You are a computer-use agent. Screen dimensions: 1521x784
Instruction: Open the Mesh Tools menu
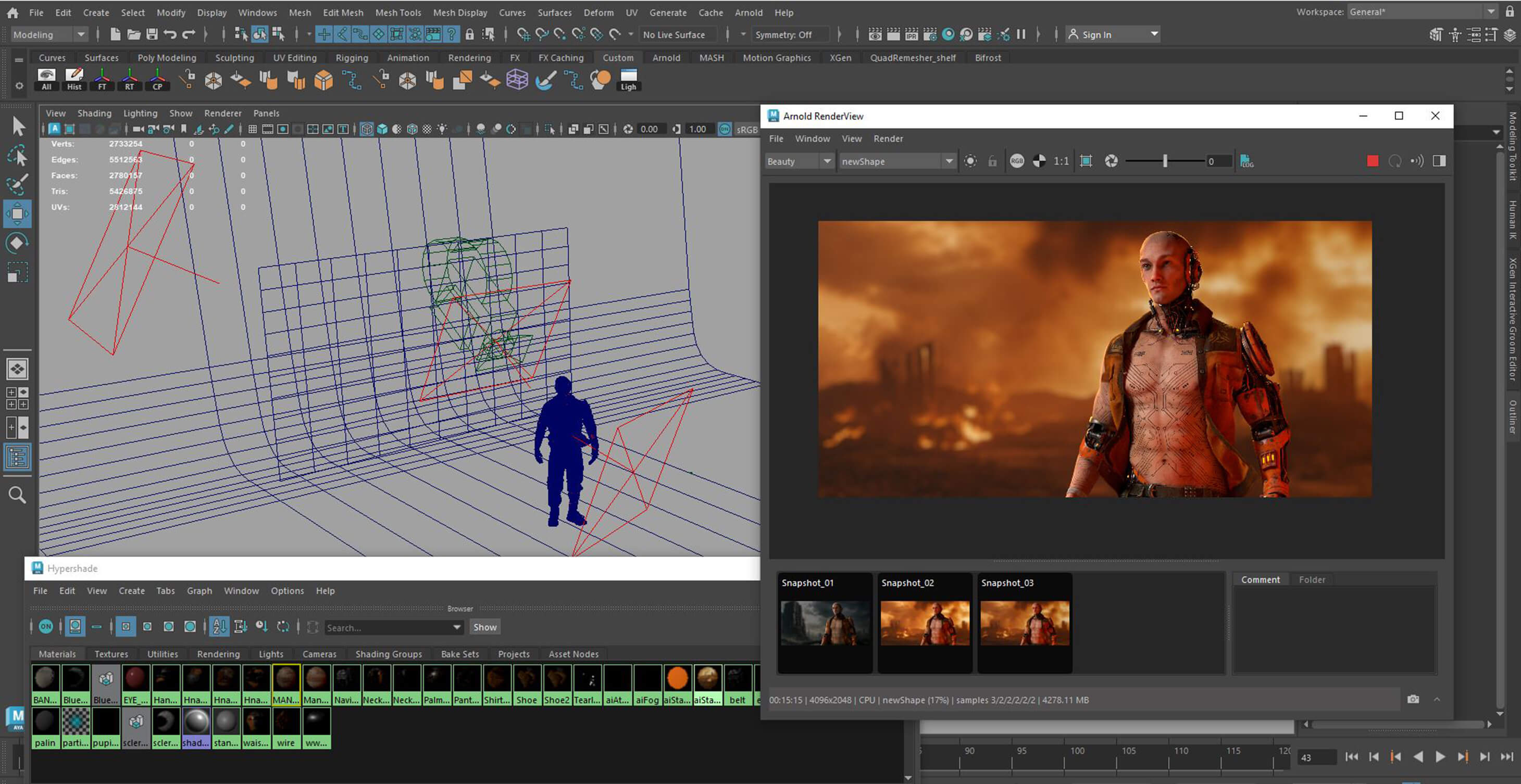(x=398, y=12)
